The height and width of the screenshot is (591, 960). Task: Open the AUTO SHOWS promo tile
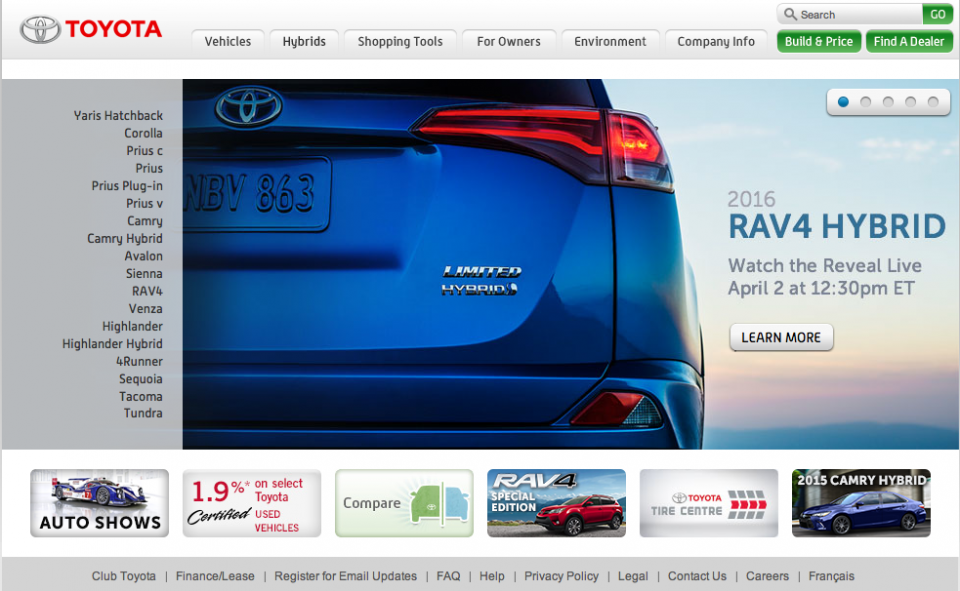[99, 503]
